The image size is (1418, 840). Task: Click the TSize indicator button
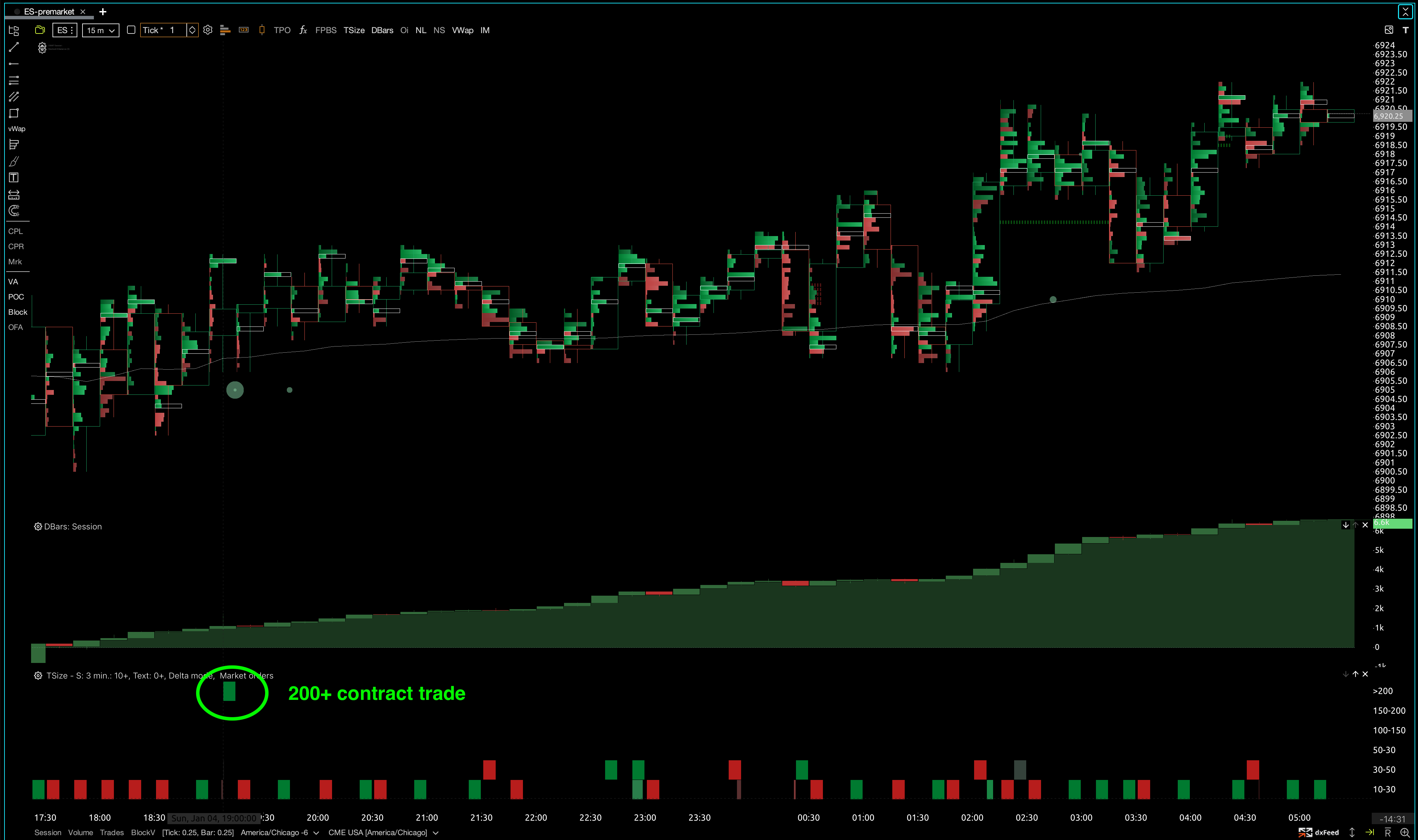pos(354,31)
